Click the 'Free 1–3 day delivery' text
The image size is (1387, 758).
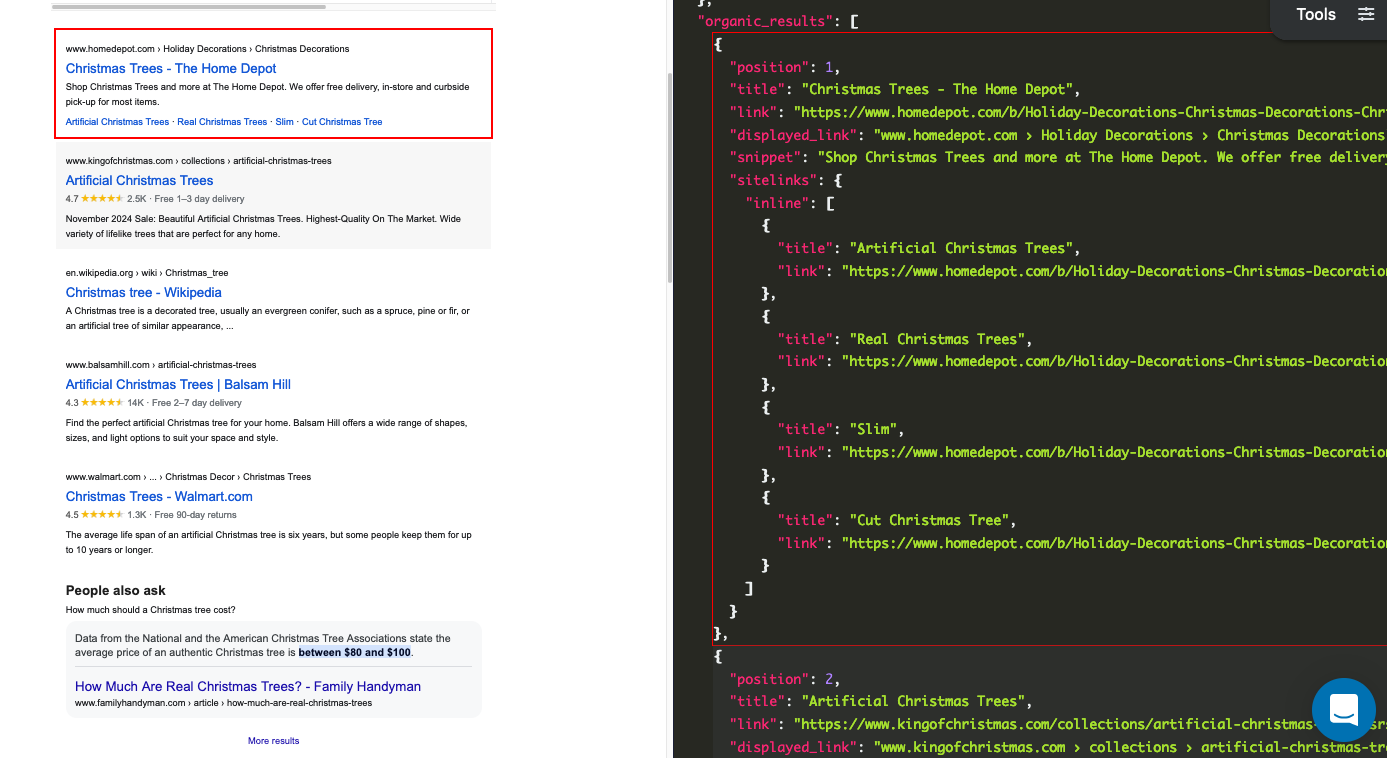198,199
